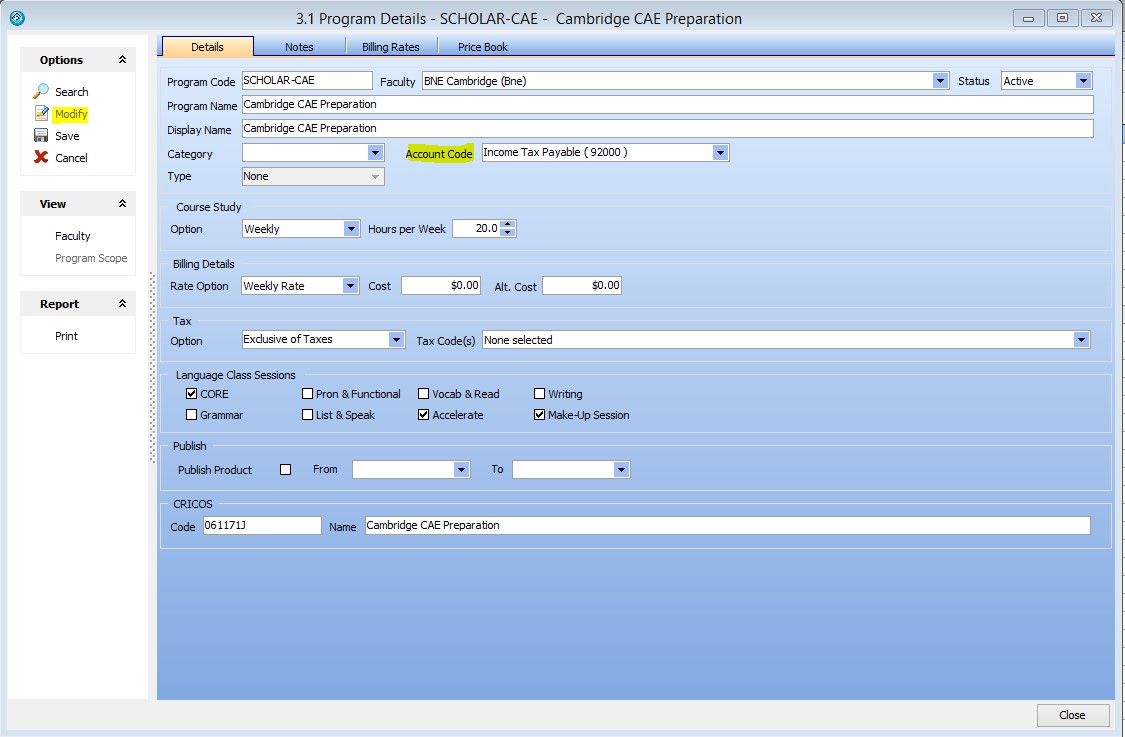Viewport: 1125px width, 737px height.
Task: Click the Close button
Action: pos(1072,715)
